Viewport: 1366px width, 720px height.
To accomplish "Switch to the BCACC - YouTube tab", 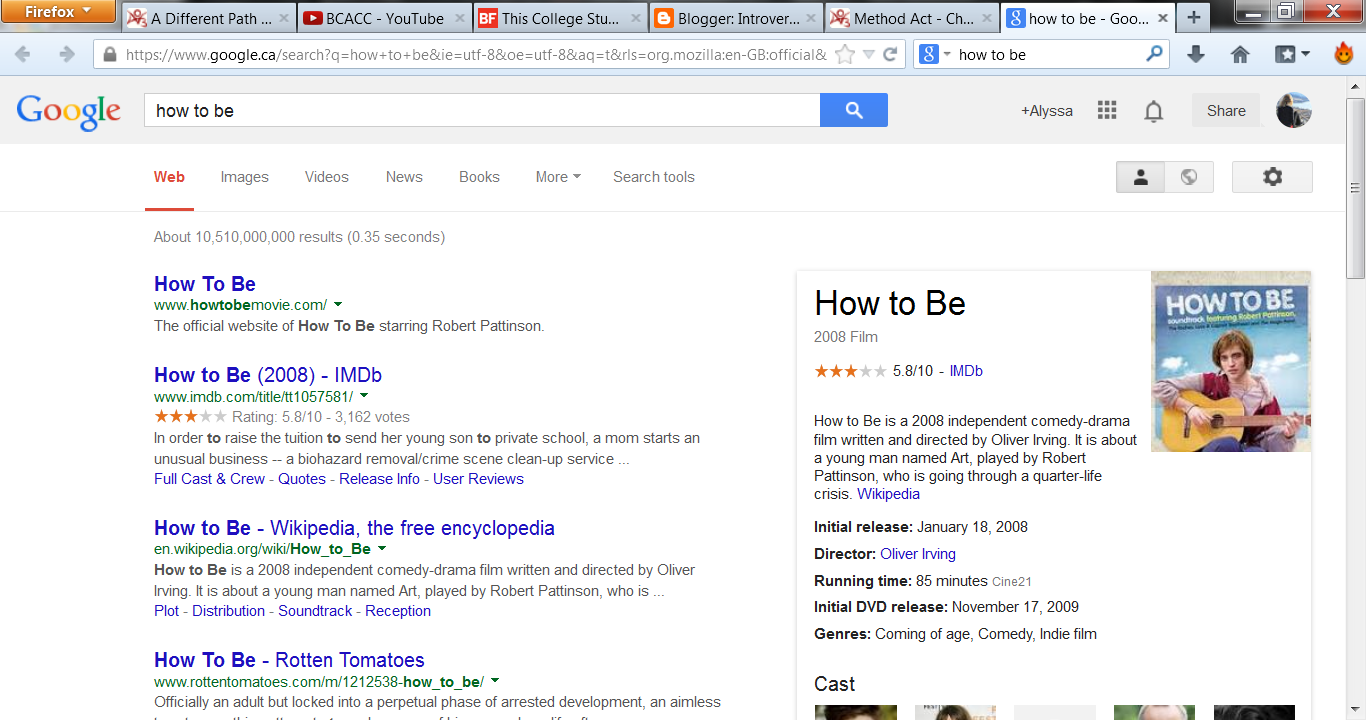I will (384, 18).
